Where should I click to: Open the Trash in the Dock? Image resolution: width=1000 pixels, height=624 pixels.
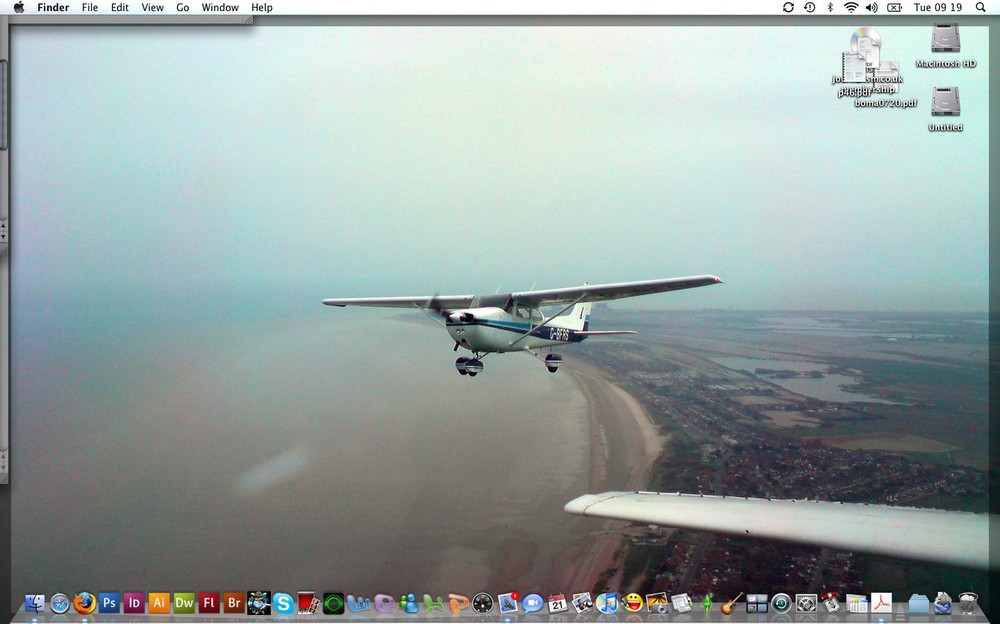pyautogui.click(x=968, y=602)
